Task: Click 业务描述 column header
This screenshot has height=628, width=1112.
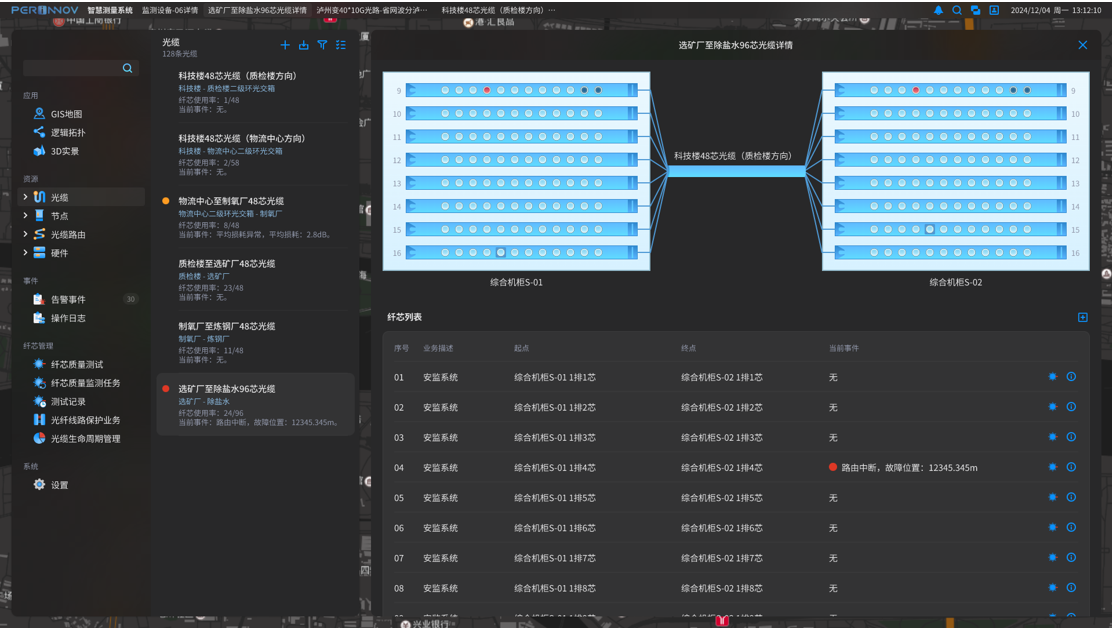Action: [x=438, y=348]
